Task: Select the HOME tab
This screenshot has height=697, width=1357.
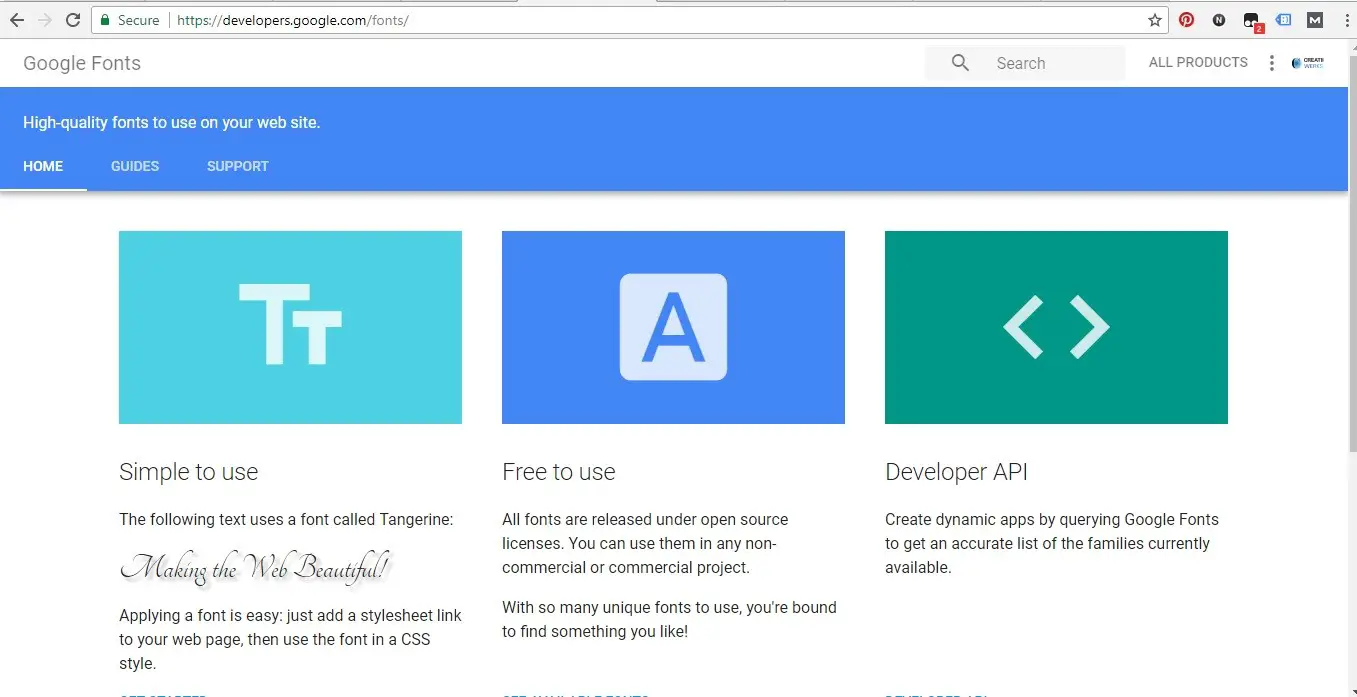Action: [43, 166]
